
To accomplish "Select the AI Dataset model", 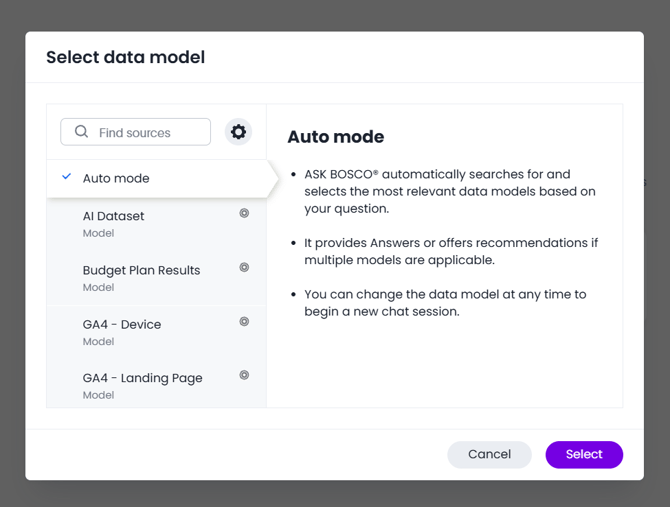I will pyautogui.click(x=113, y=216).
